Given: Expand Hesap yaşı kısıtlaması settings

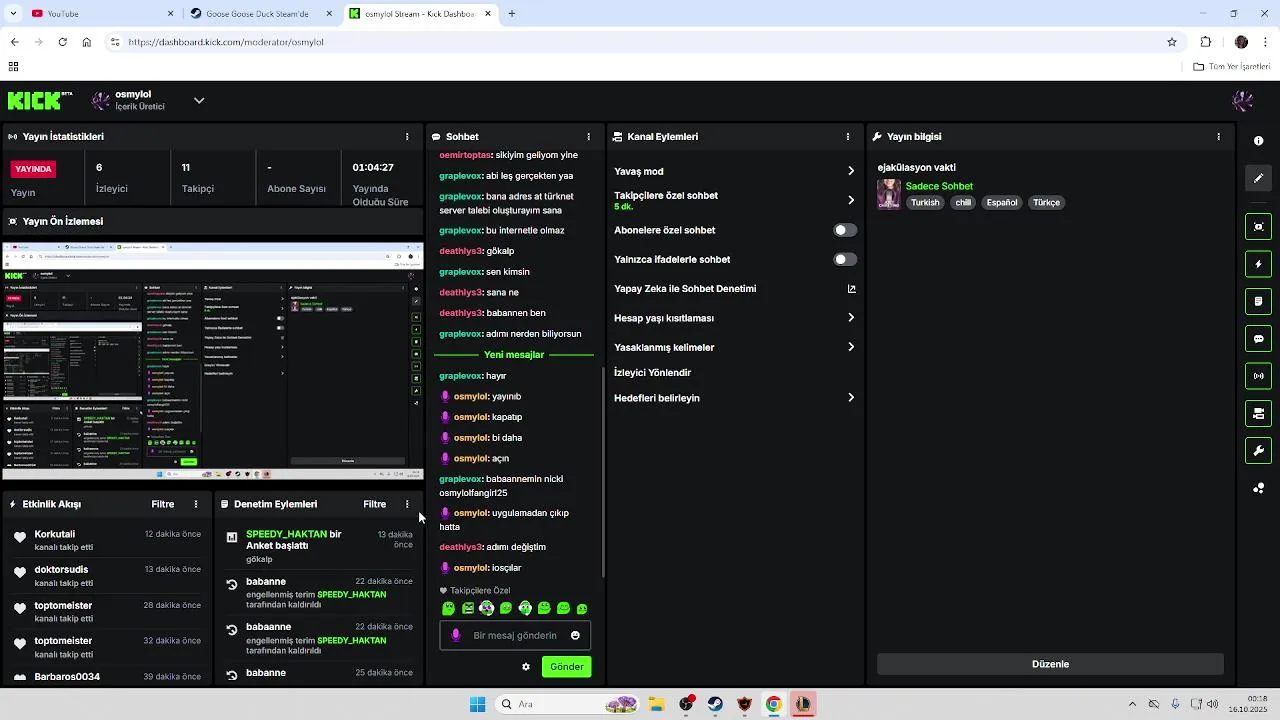Looking at the screenshot, I should (851, 318).
